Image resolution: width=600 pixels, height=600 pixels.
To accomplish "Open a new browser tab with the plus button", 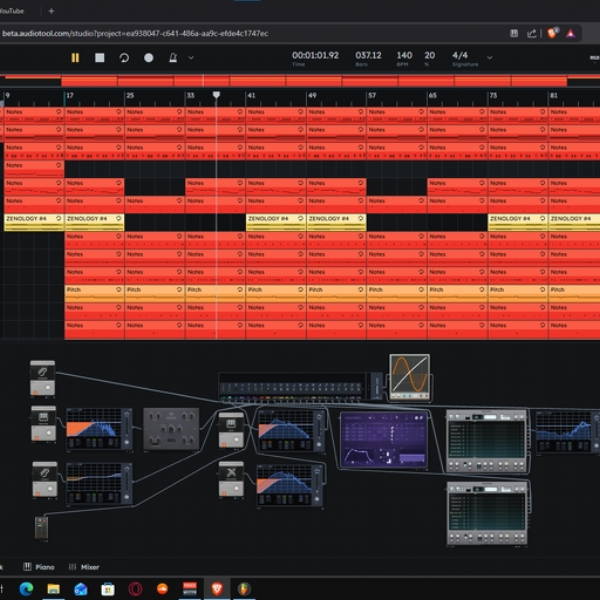I will (51, 11).
